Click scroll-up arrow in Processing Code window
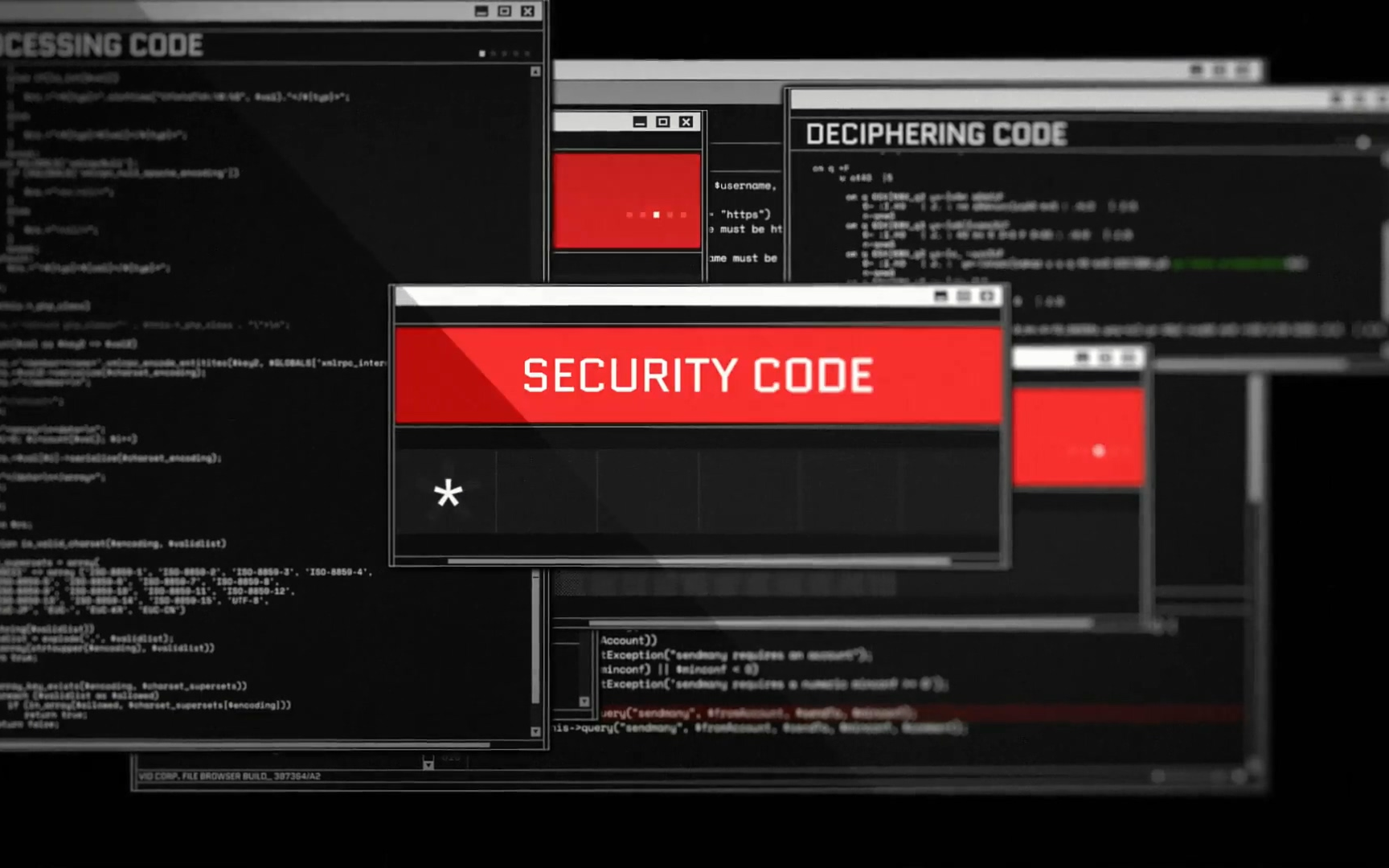The image size is (1389, 868). click(x=535, y=72)
